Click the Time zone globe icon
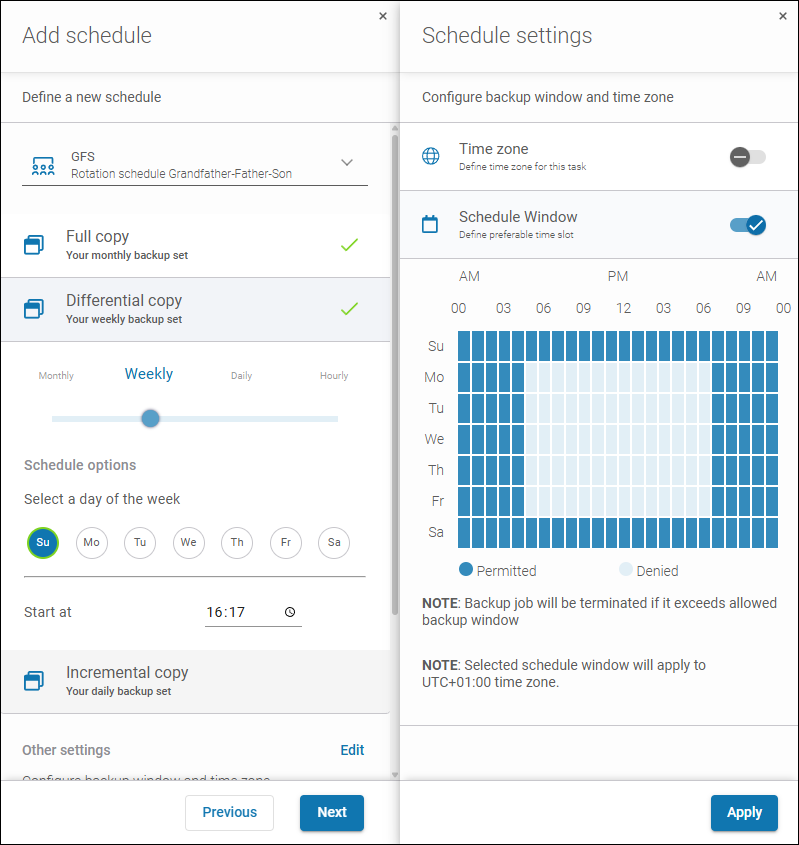This screenshot has width=799, height=845. click(x=430, y=156)
